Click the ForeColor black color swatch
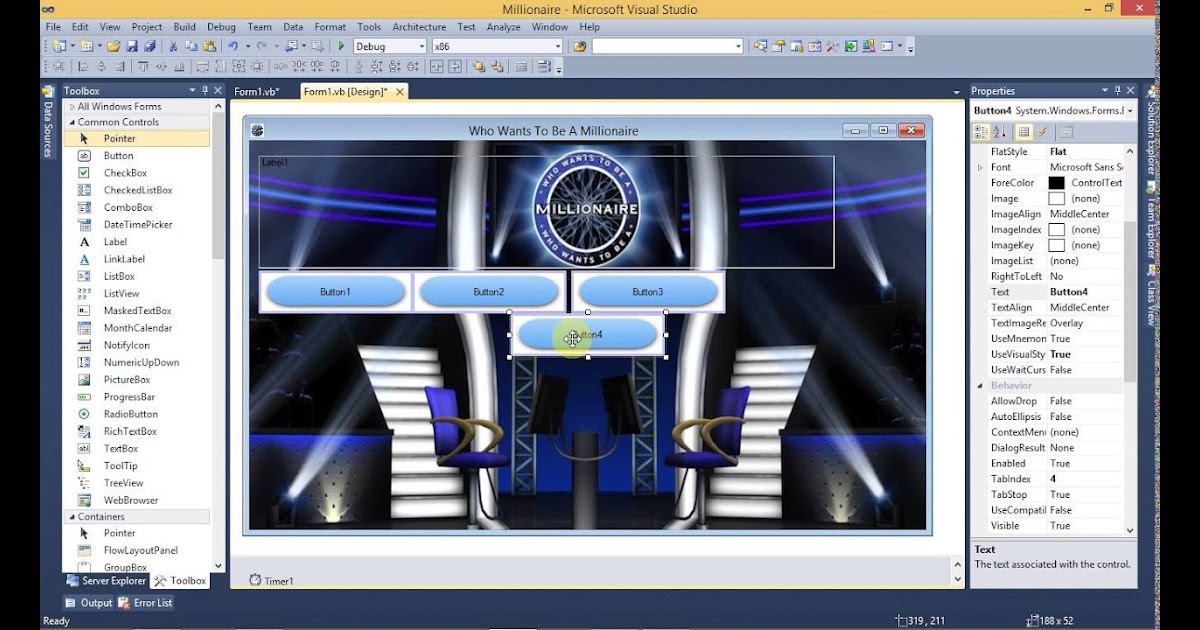 point(1056,183)
